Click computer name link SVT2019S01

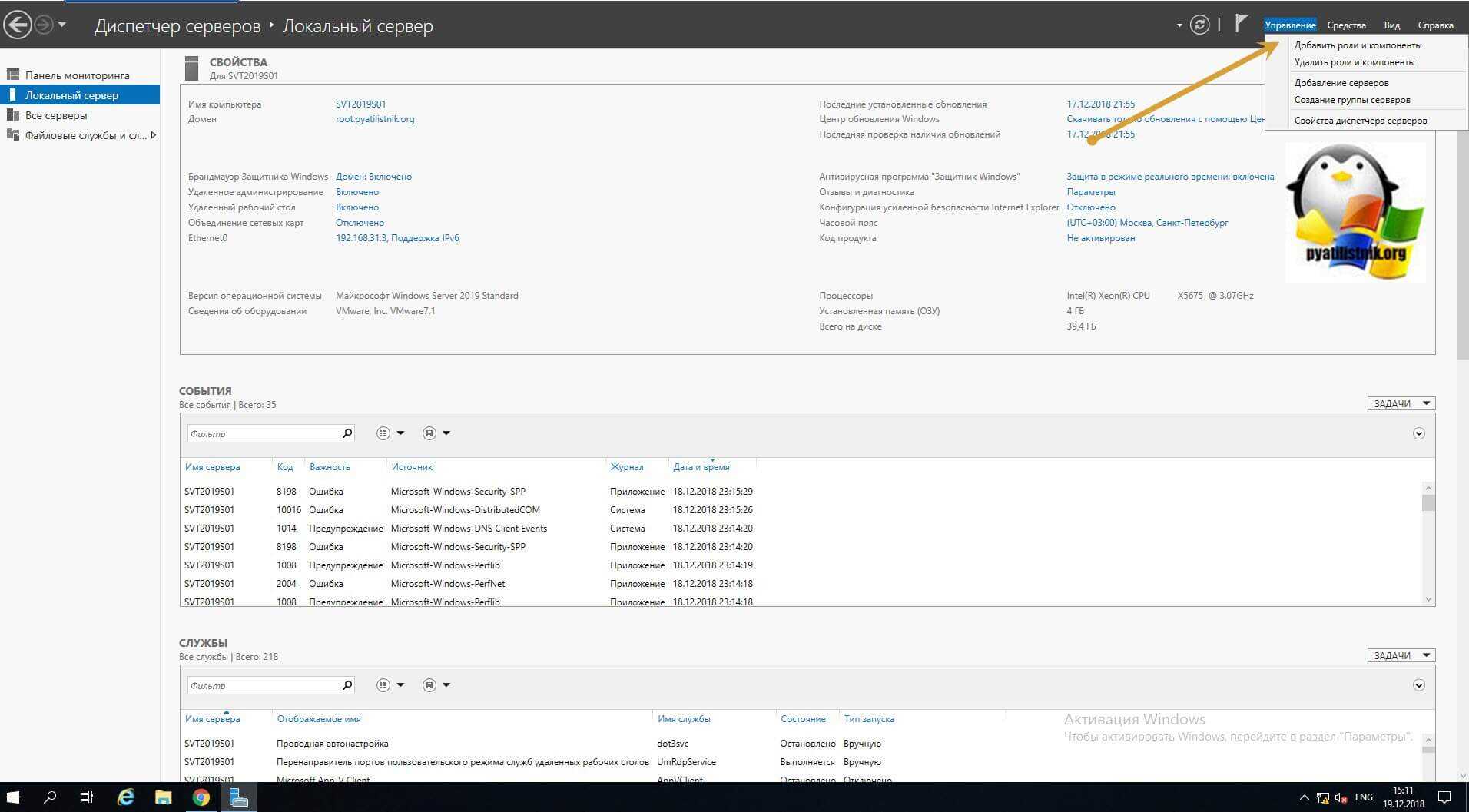tap(360, 104)
